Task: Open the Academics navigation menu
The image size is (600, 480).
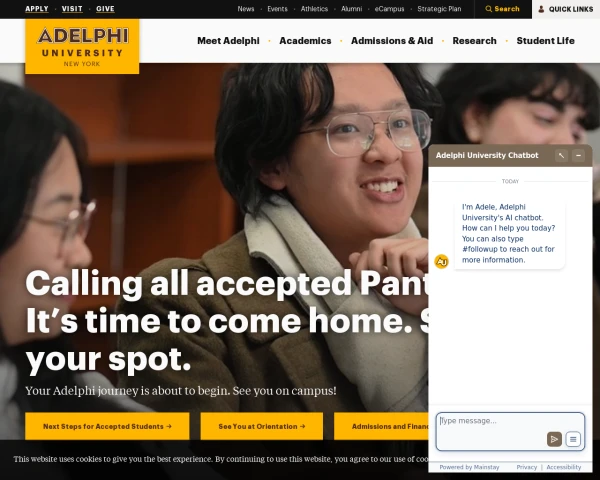Action: point(305,41)
